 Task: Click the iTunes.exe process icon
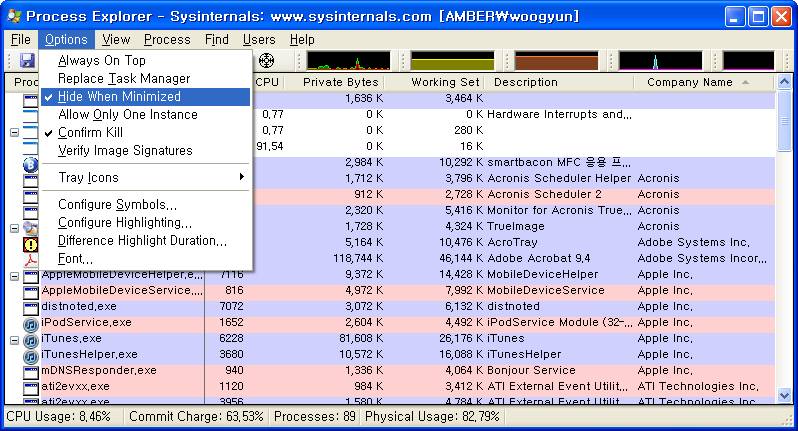tap(31, 340)
